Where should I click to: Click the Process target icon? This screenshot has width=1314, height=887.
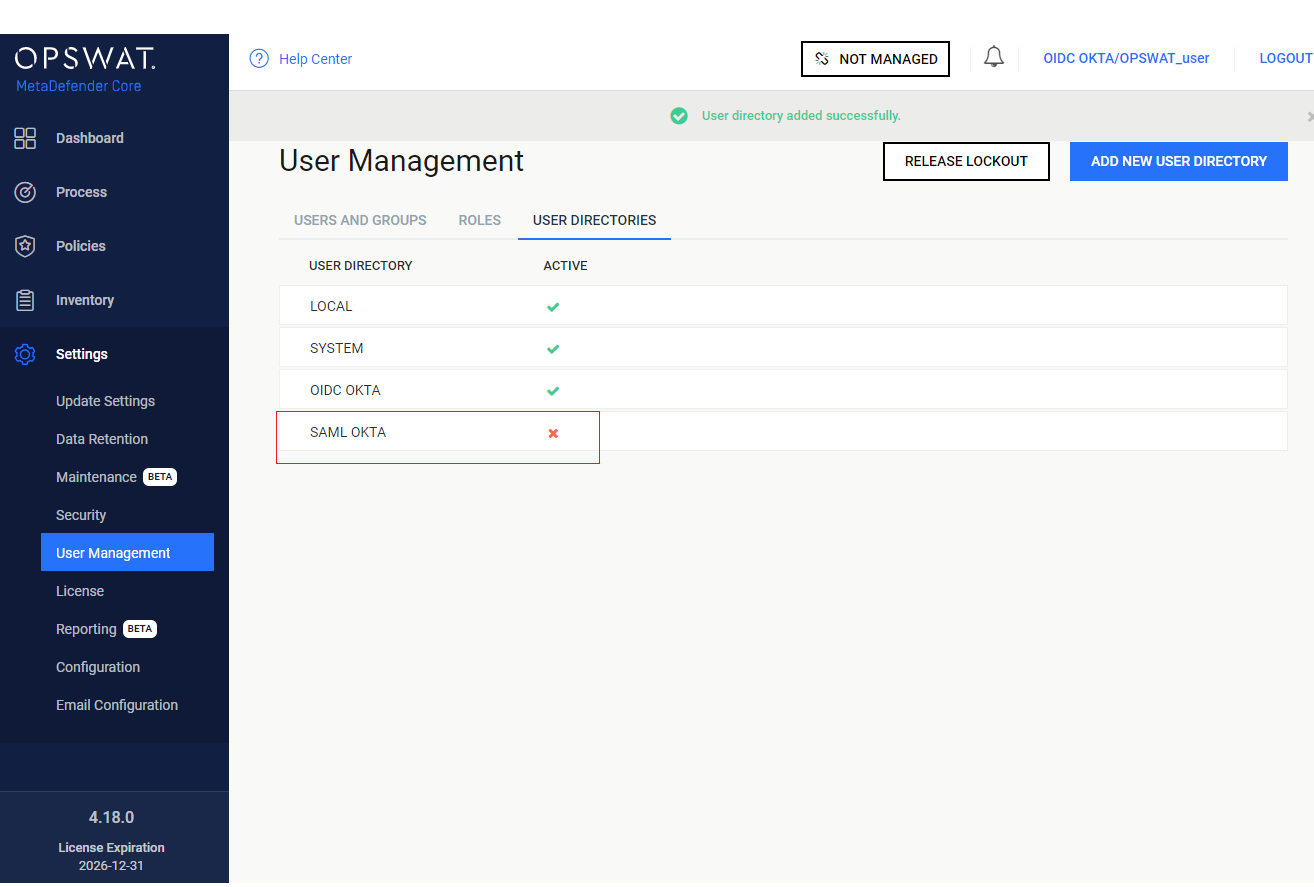tap(25, 192)
